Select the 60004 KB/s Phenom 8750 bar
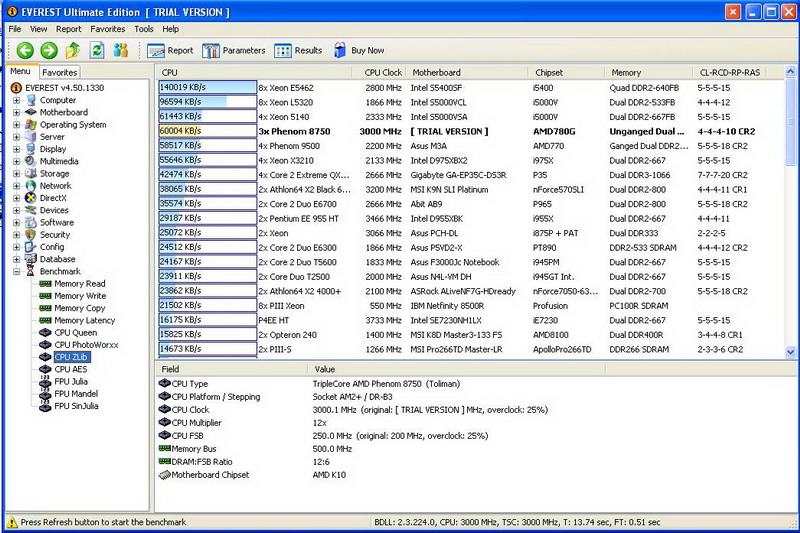 pos(208,131)
